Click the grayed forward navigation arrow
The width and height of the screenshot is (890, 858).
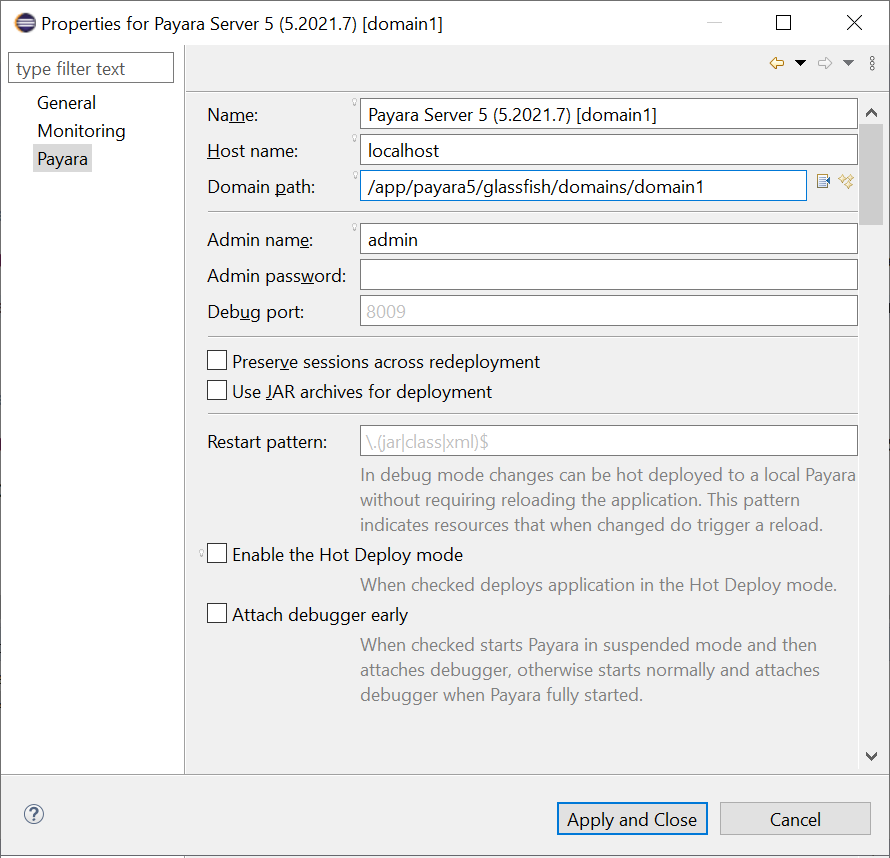point(825,63)
